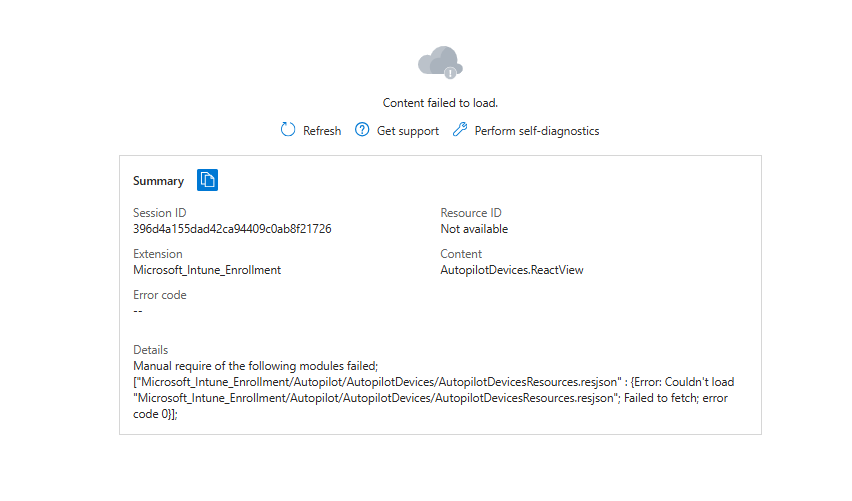
Task: Click the Not available resource ID value
Action: coord(474,229)
